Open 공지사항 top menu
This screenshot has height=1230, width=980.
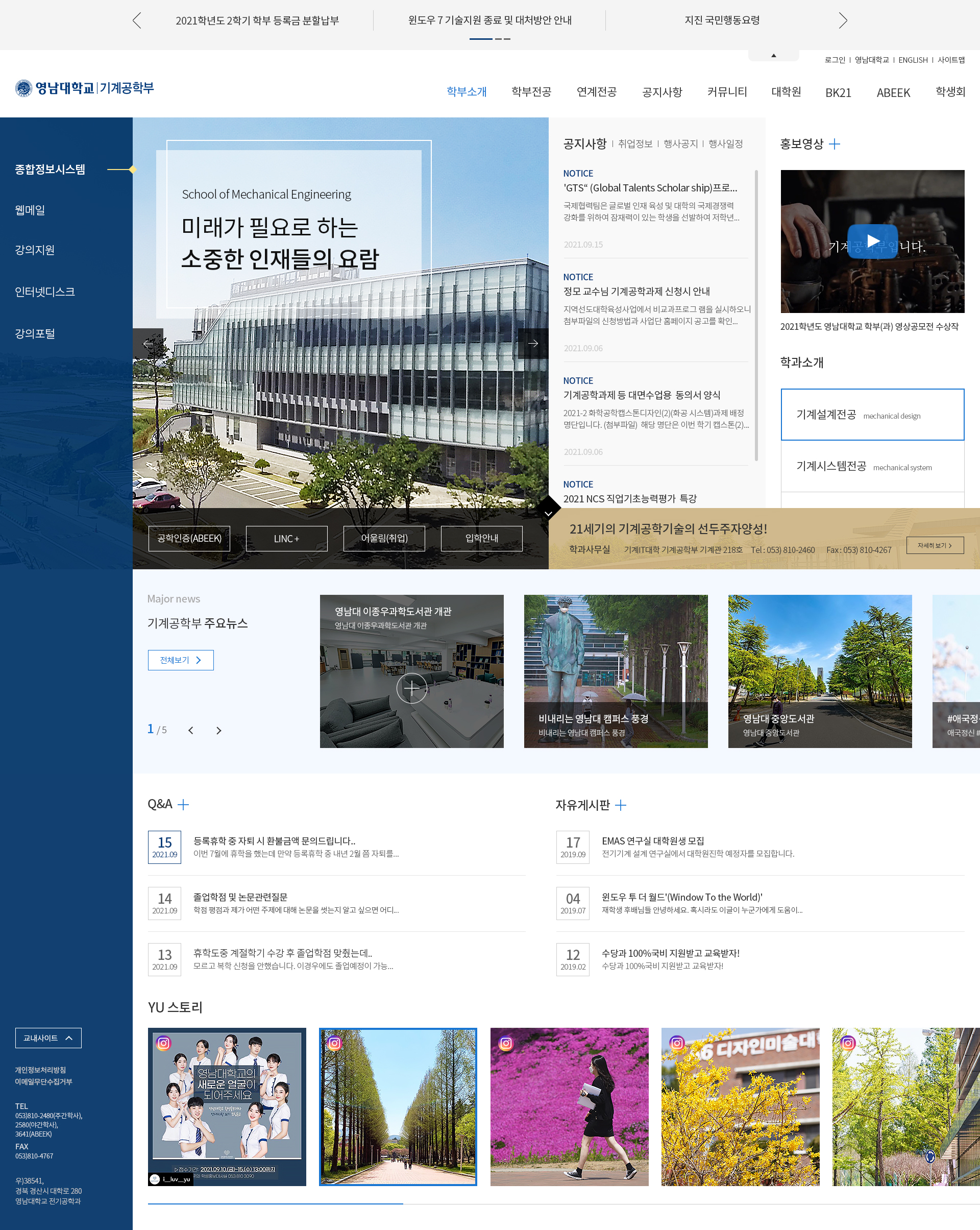pyautogui.click(x=661, y=92)
